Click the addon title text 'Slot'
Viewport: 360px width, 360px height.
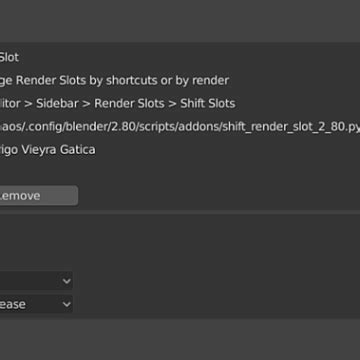pyautogui.click(x=9, y=57)
